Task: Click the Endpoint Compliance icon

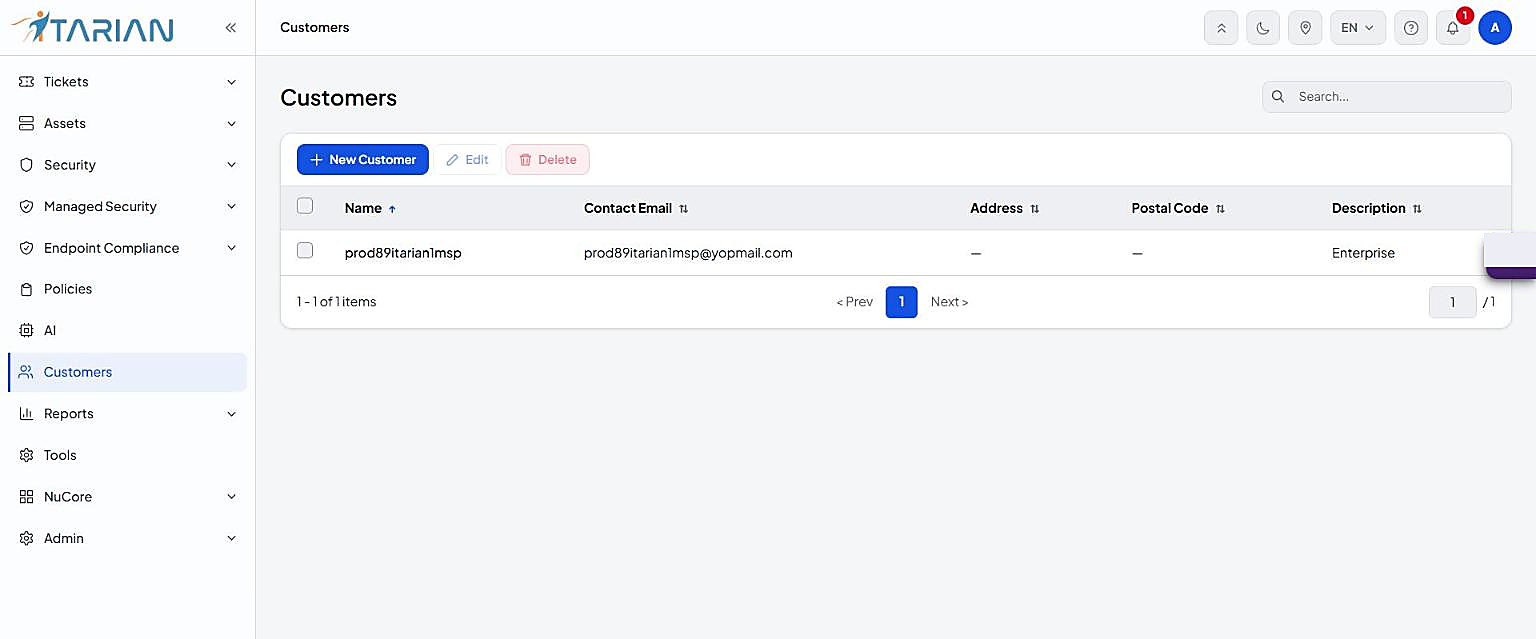Action: (27, 248)
